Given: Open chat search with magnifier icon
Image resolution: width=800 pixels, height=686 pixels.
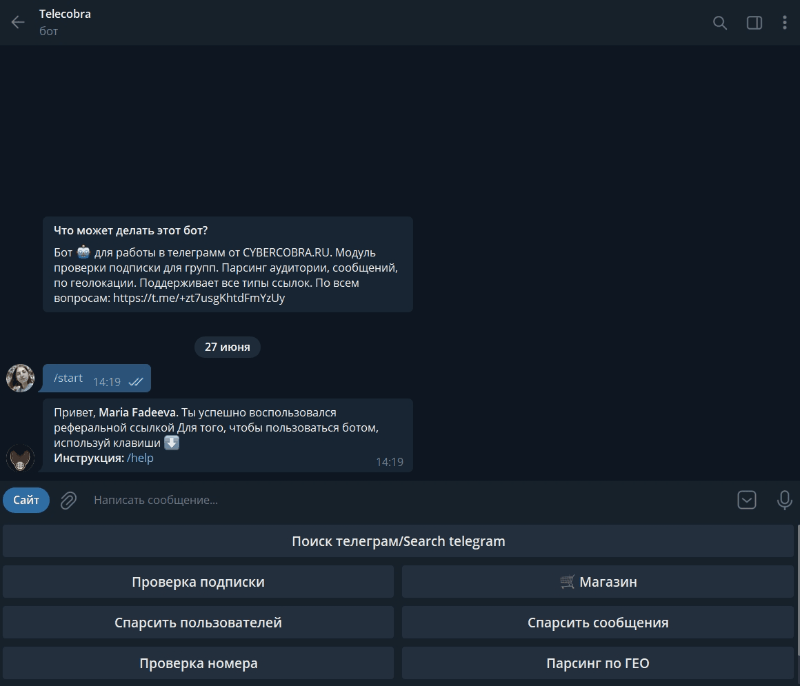Looking at the screenshot, I should pyautogui.click(x=719, y=23).
